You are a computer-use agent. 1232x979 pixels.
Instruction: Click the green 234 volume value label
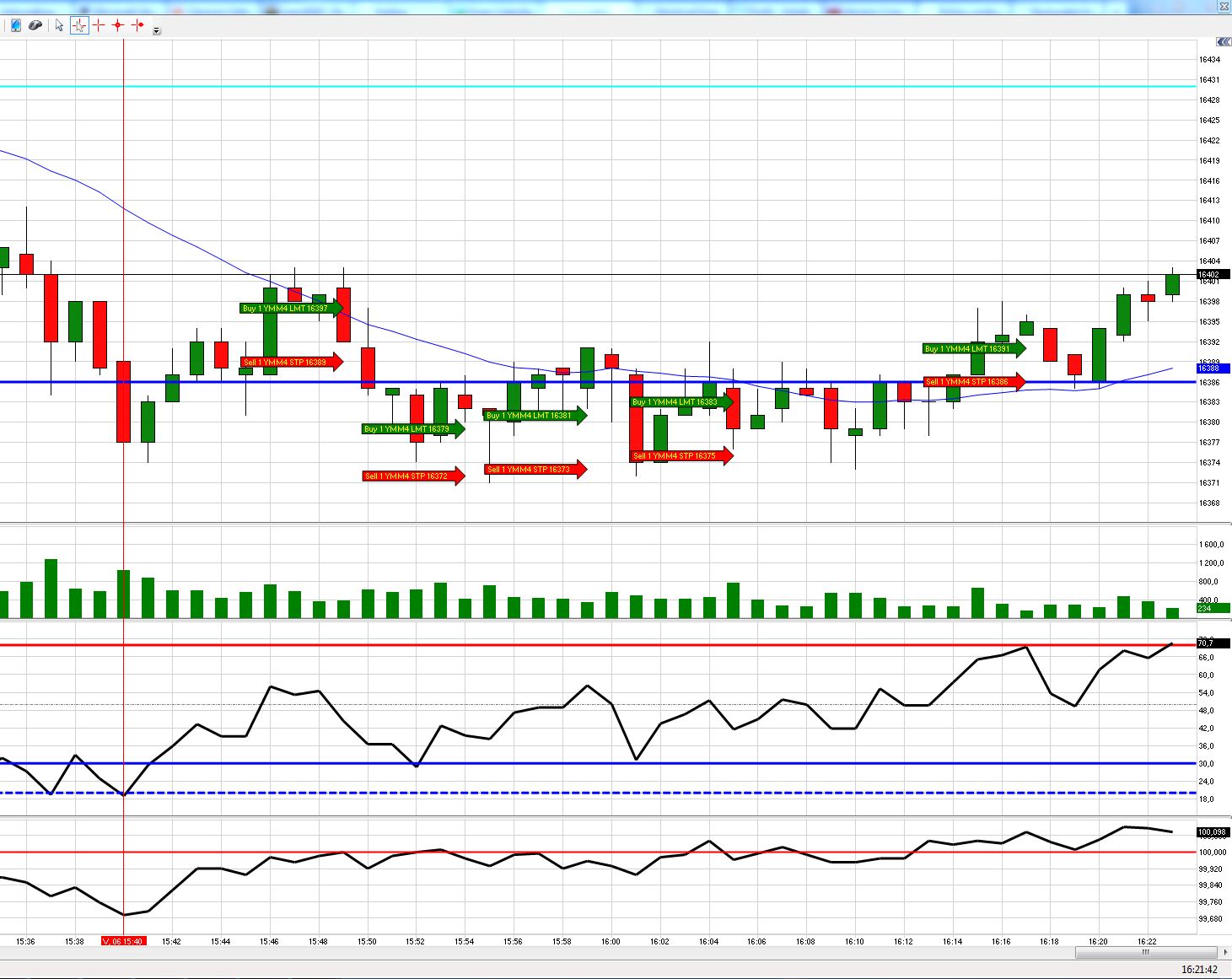pos(1213,608)
